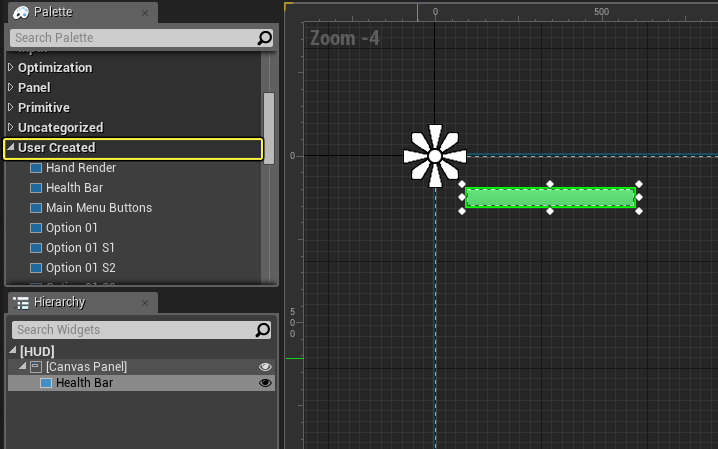Click the Palette list scrollbar thumb
The image size is (718, 449).
pos(269,128)
